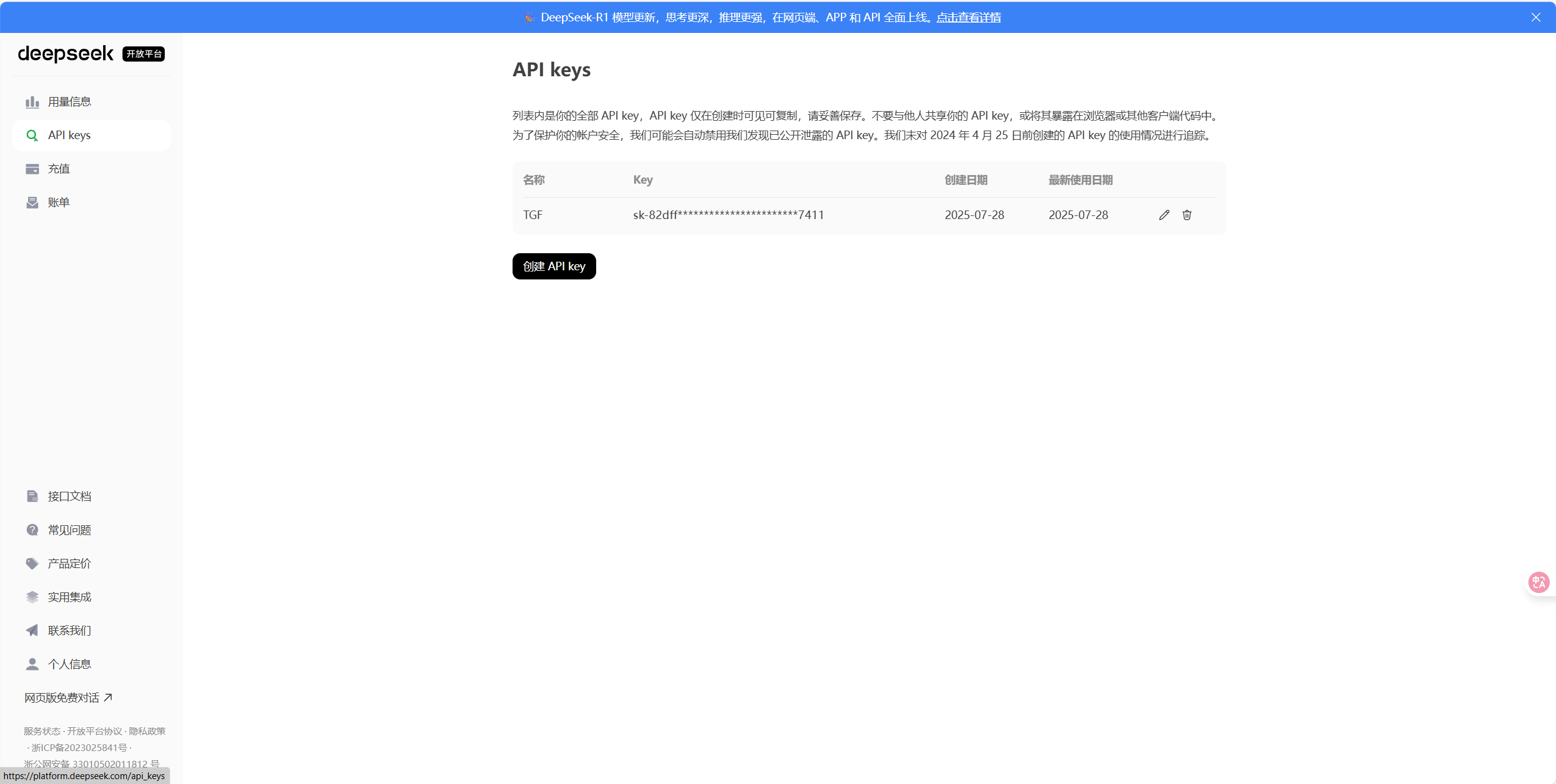This screenshot has height=784, width=1556.
Task: Click the external arrow beside 网页版免费对话
Action: (108, 697)
